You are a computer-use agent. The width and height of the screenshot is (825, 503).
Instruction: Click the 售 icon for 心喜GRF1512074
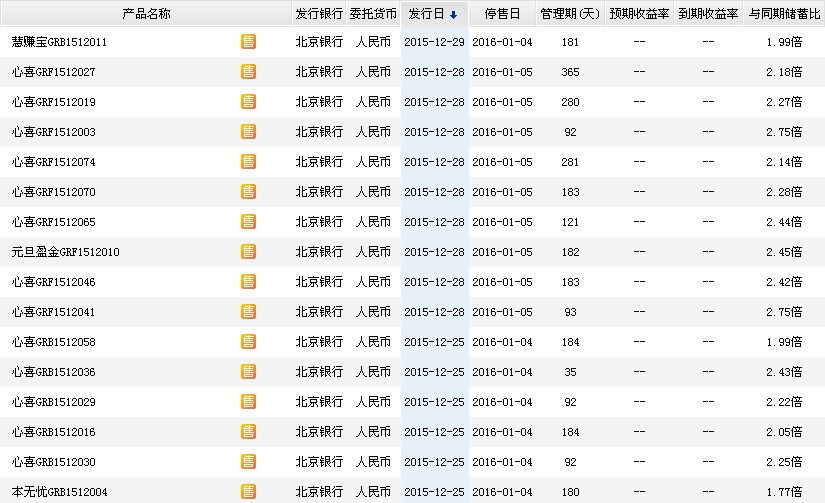pos(248,162)
